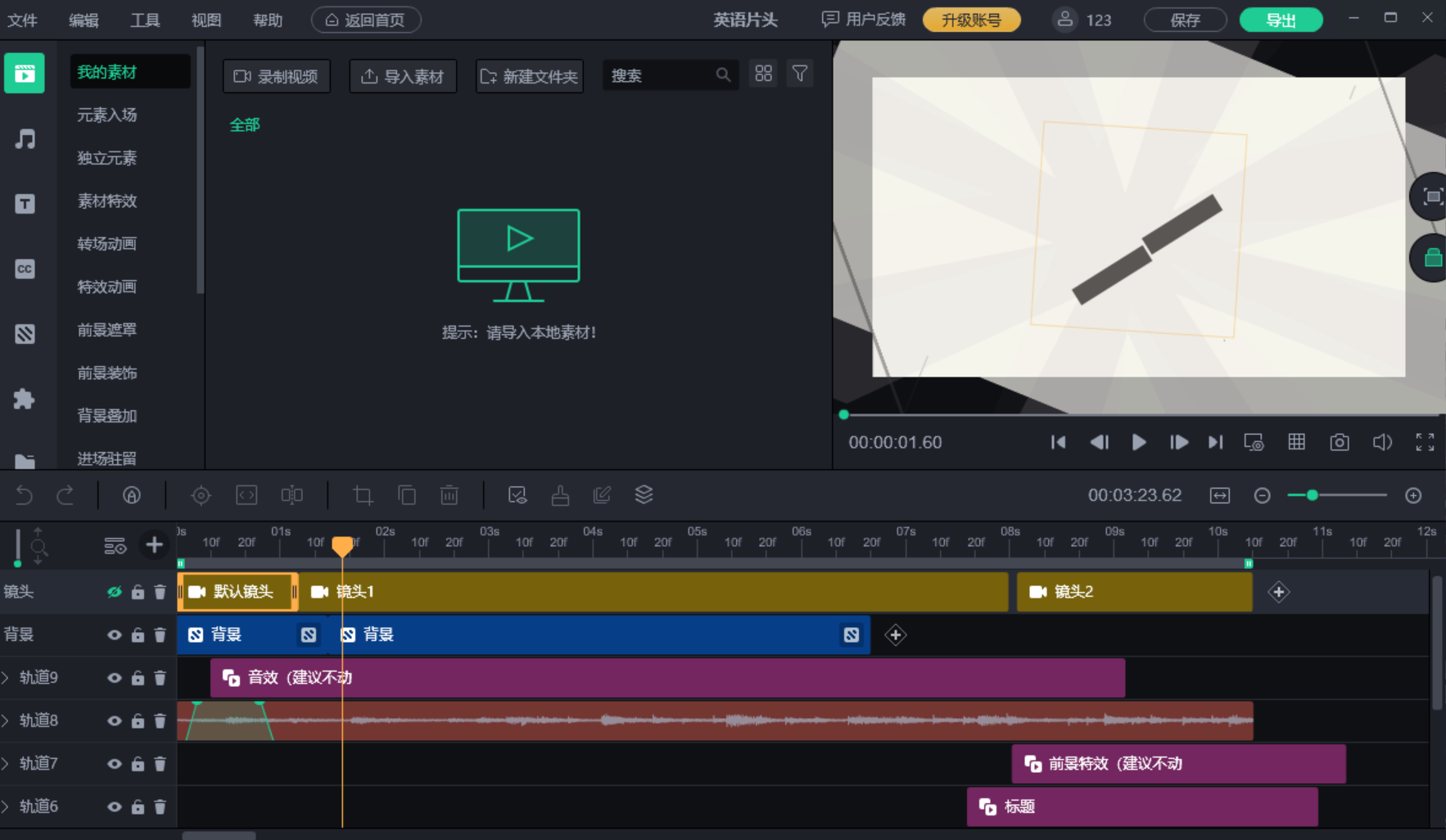Open the 文件 menu
The image size is (1446, 840).
(x=23, y=20)
